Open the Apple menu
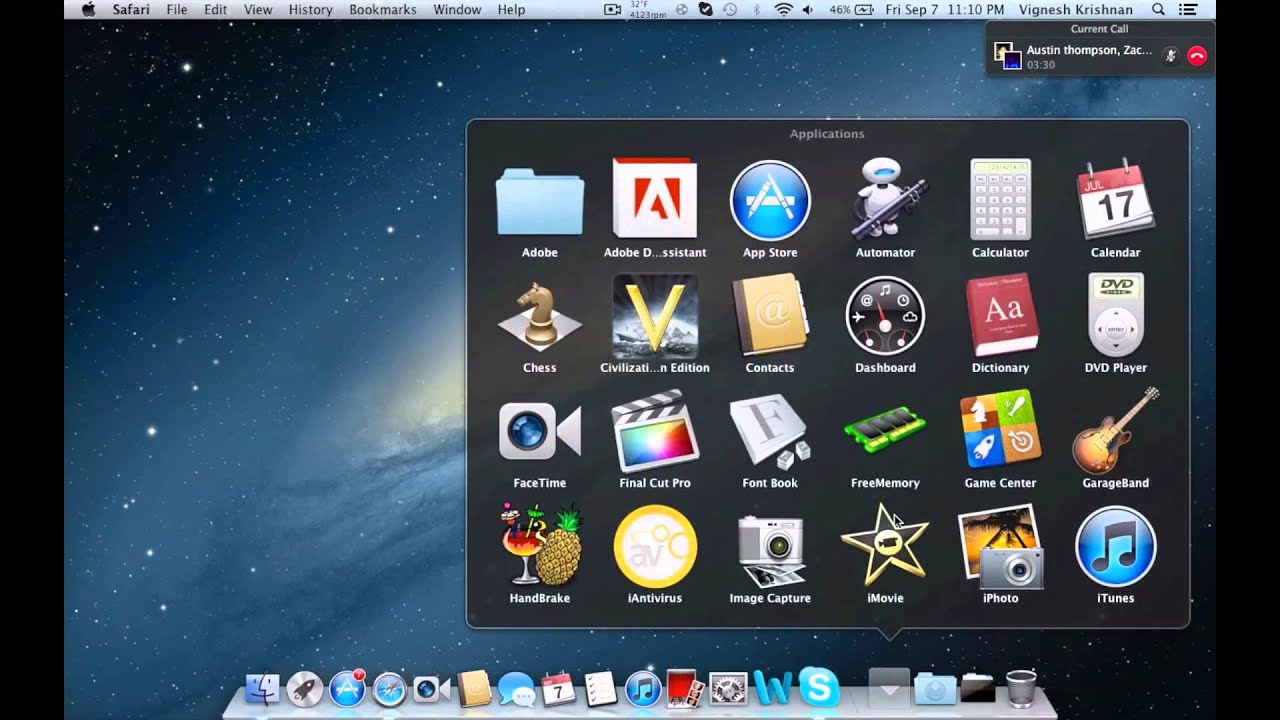 click(88, 9)
